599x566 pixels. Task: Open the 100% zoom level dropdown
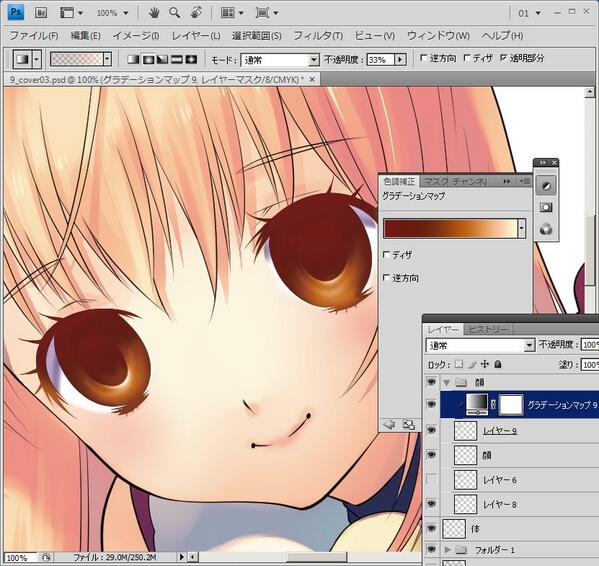pyautogui.click(x=112, y=13)
